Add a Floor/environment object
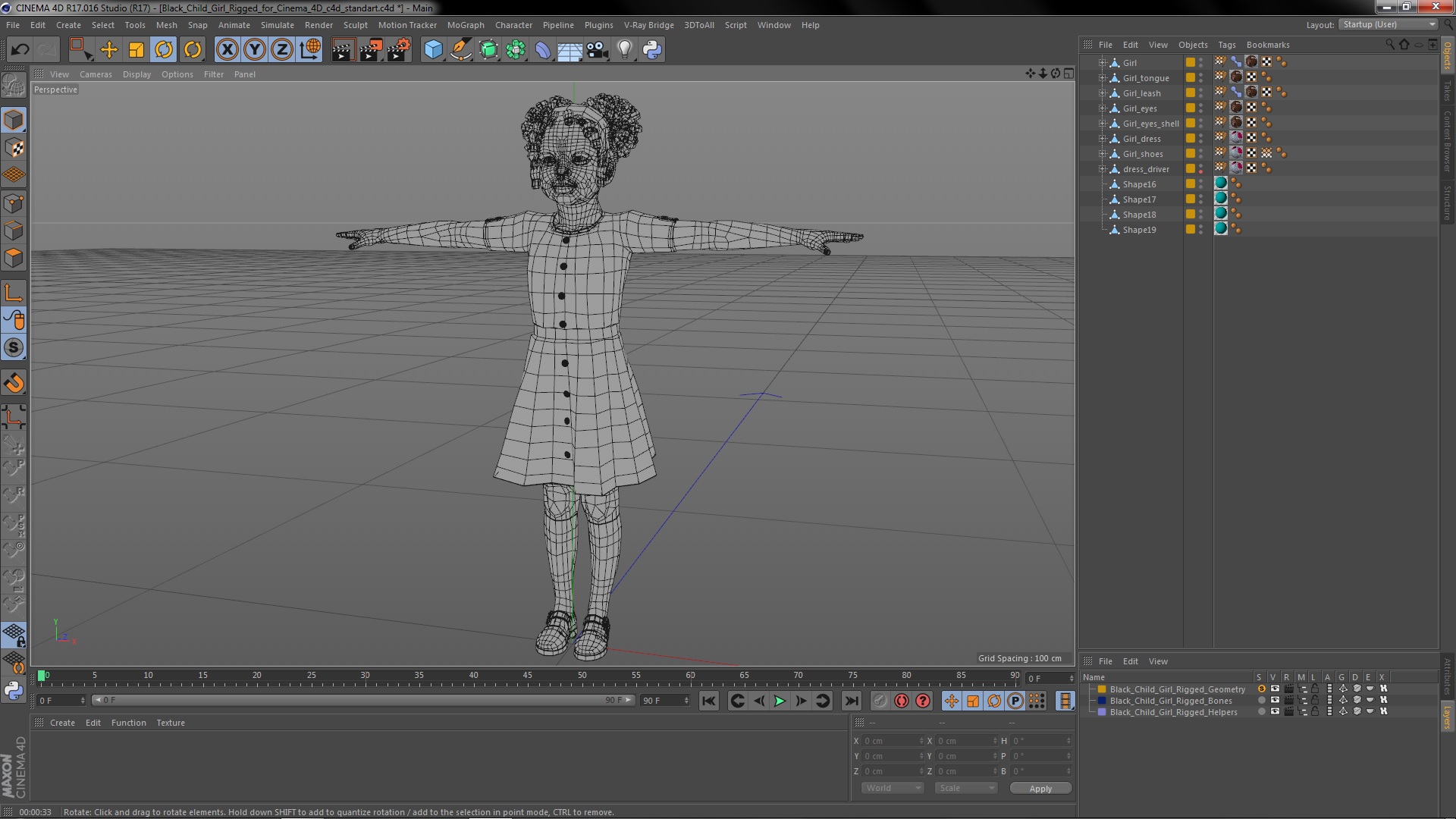Viewport: 1456px width, 819px height. (x=570, y=50)
